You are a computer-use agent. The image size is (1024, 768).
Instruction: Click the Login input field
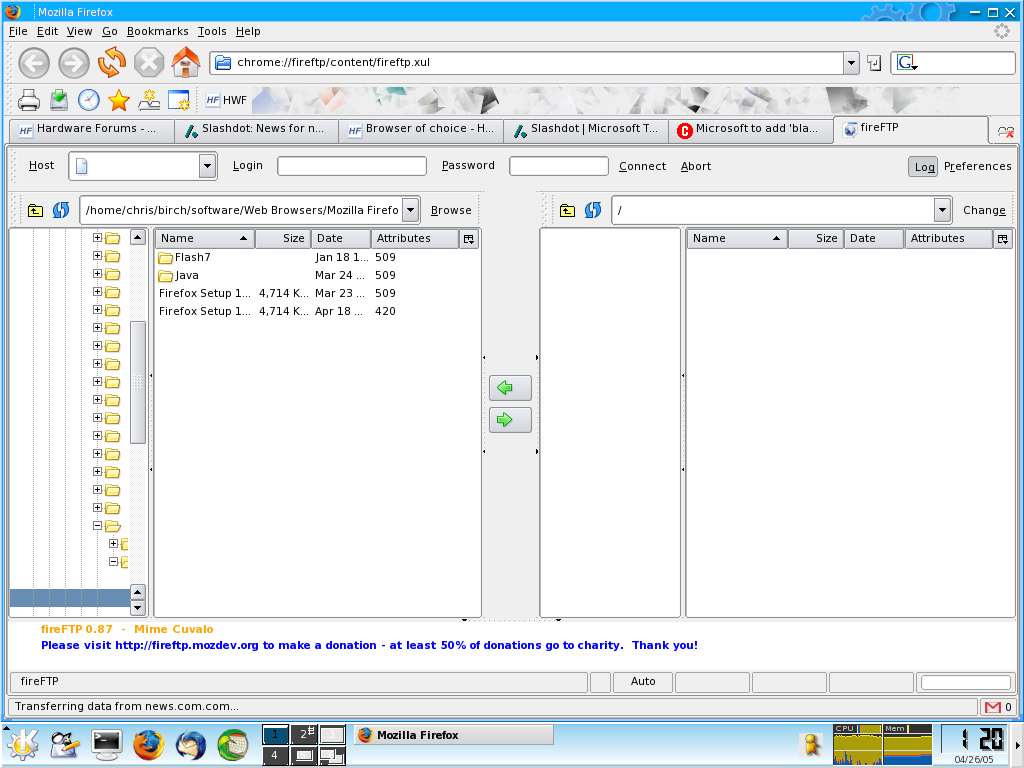click(352, 166)
